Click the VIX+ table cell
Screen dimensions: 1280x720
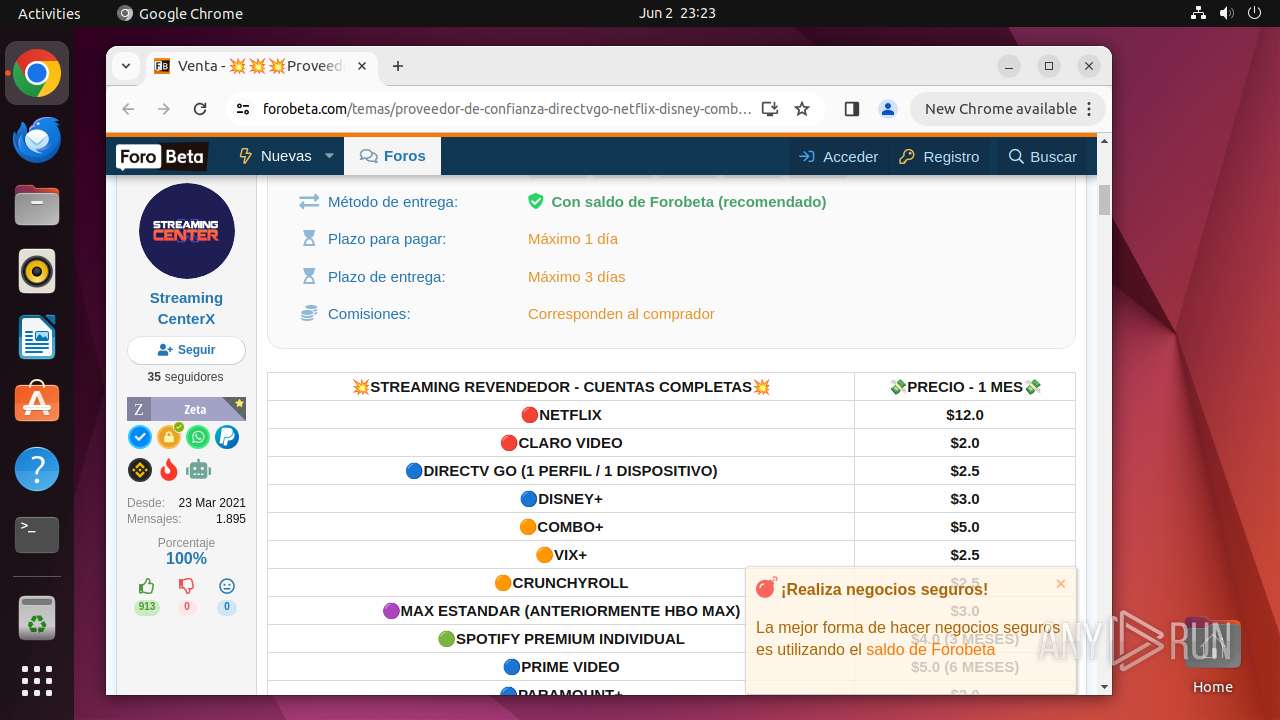click(x=561, y=555)
